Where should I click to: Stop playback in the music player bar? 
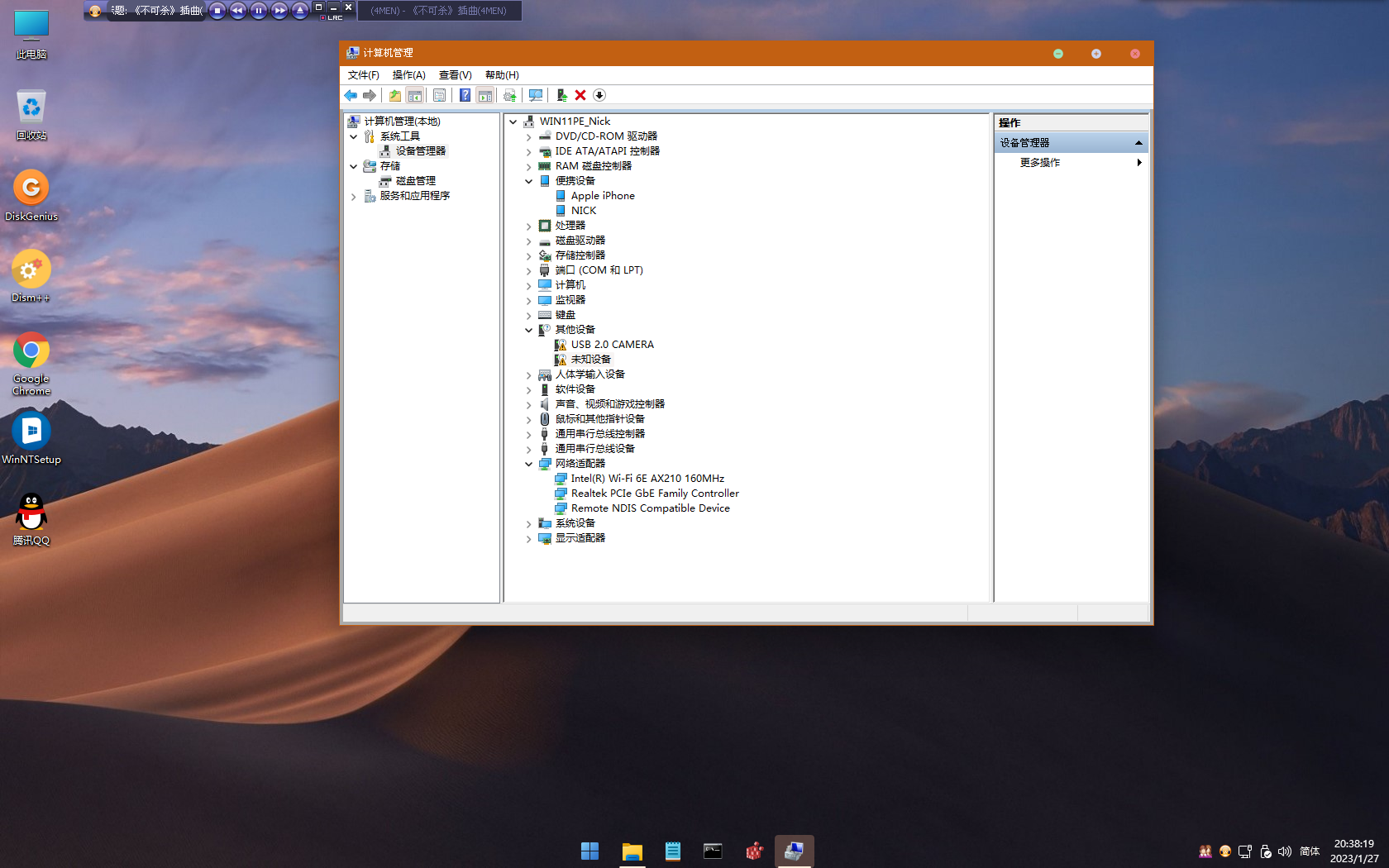[x=217, y=11]
